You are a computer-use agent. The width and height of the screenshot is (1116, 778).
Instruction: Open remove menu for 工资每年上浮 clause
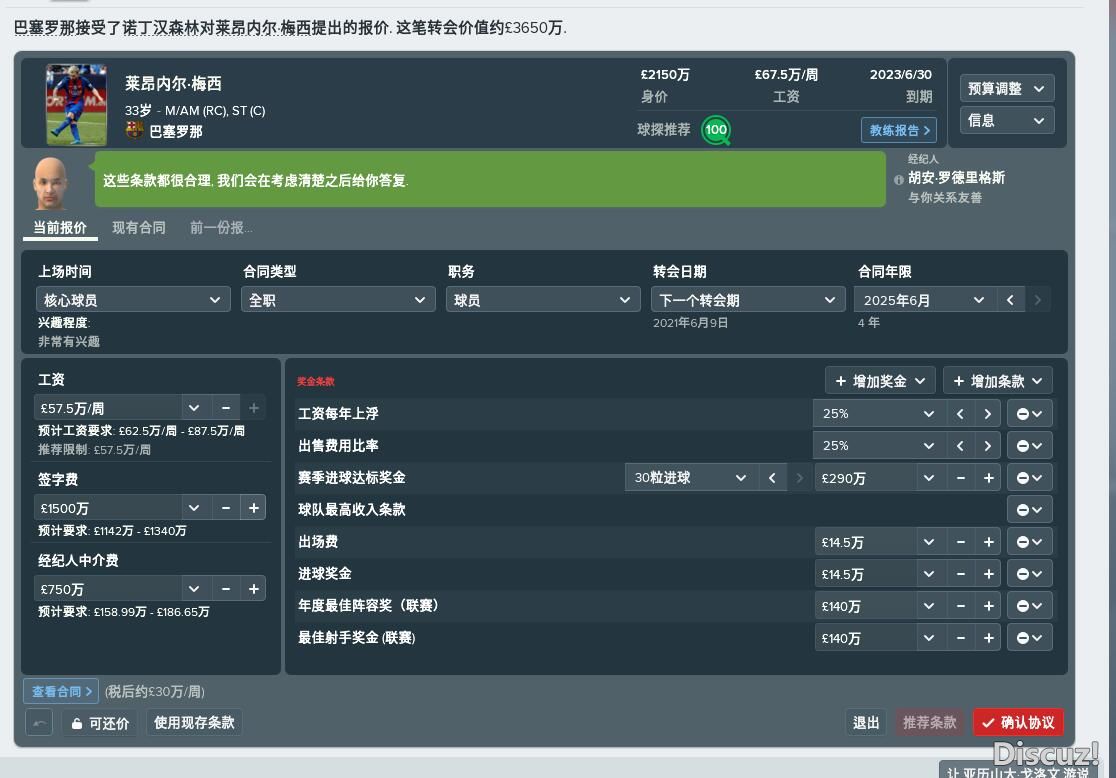coord(1029,414)
